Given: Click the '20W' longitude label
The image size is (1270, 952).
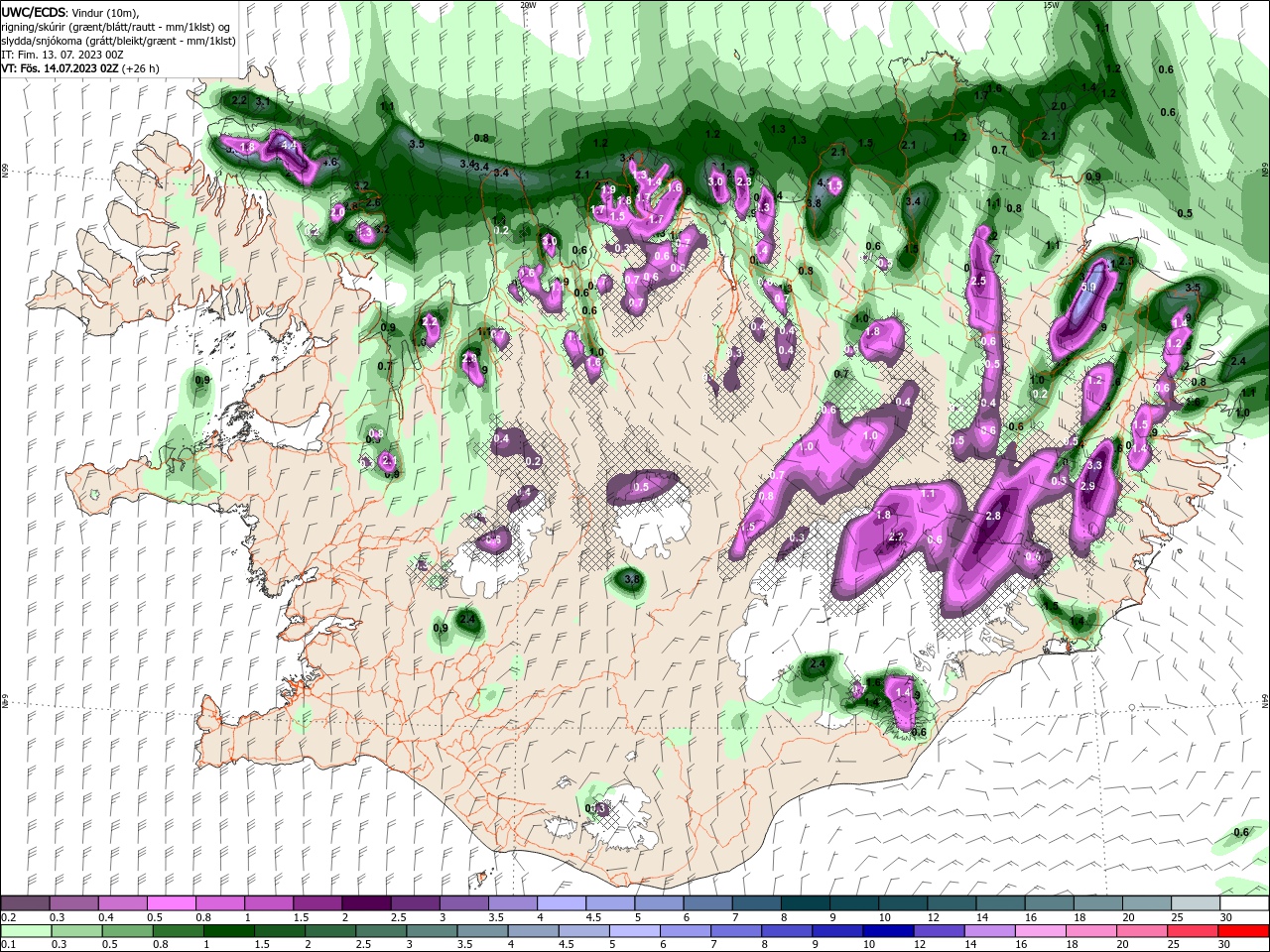Looking at the screenshot, I should (x=528, y=5).
